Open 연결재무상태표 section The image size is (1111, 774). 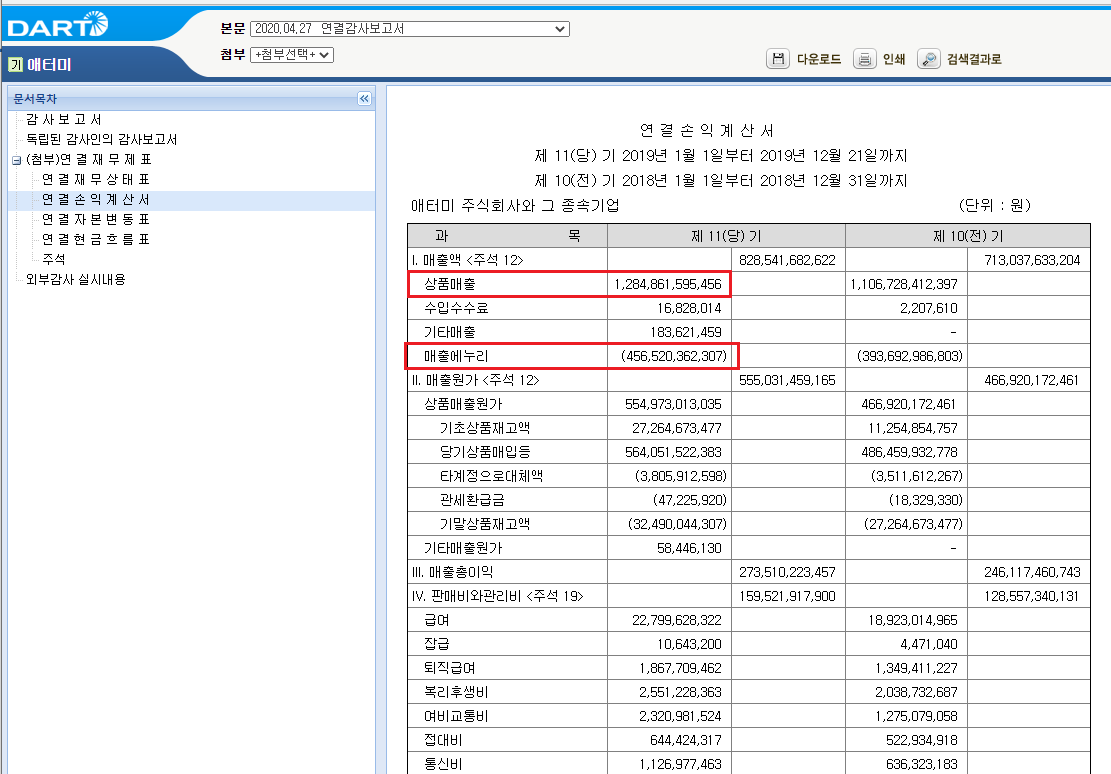coord(96,179)
